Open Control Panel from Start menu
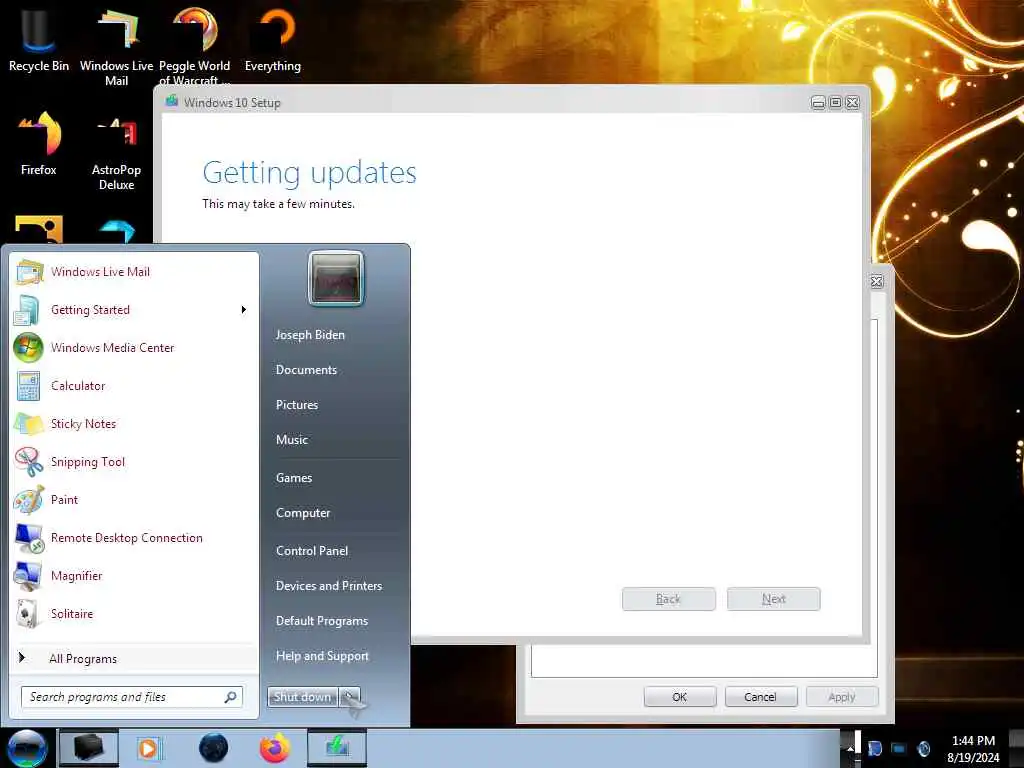 [312, 551]
